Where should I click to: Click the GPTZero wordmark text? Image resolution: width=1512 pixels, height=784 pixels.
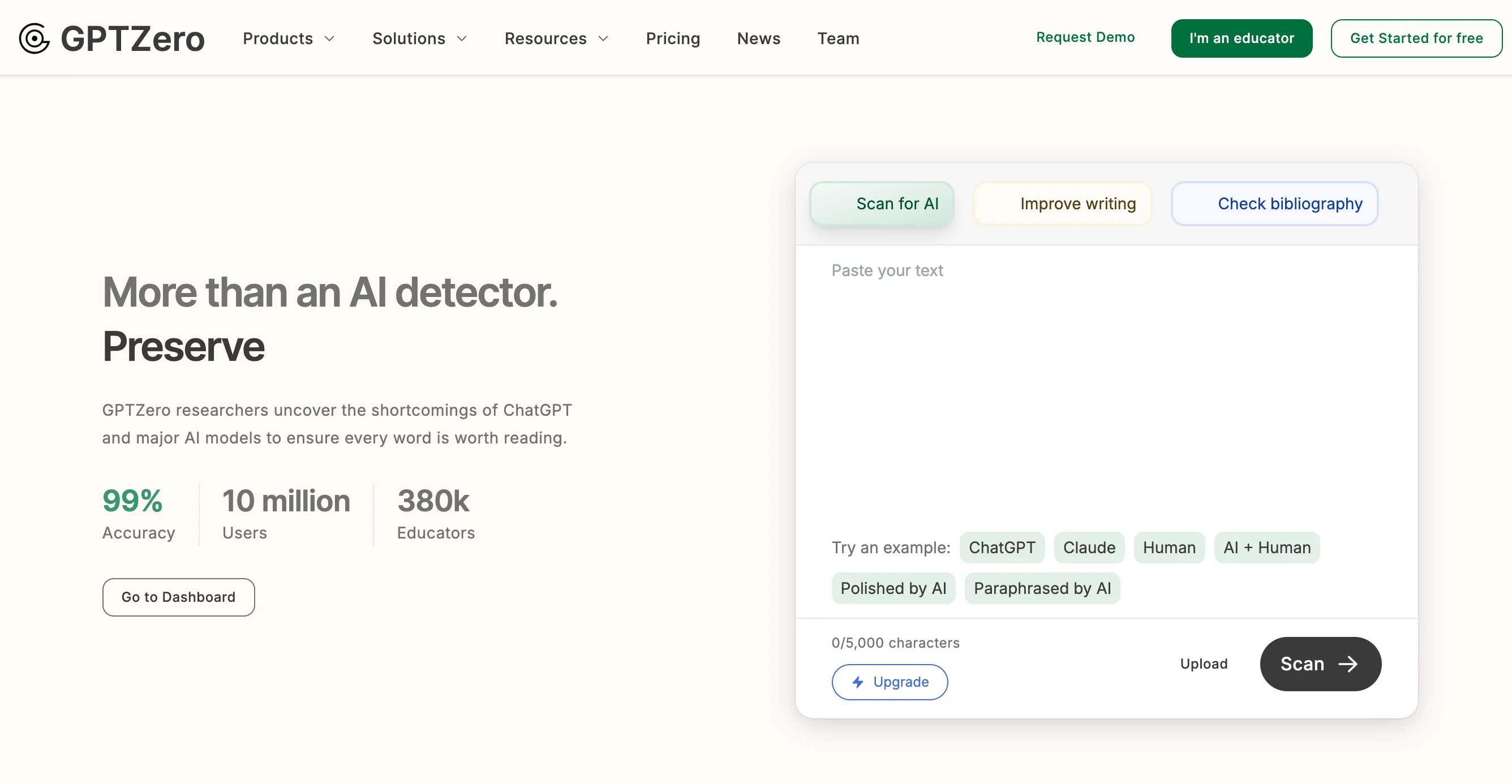tap(132, 38)
